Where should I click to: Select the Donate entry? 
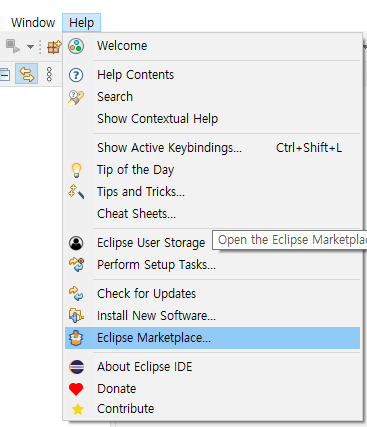click(x=212, y=389)
